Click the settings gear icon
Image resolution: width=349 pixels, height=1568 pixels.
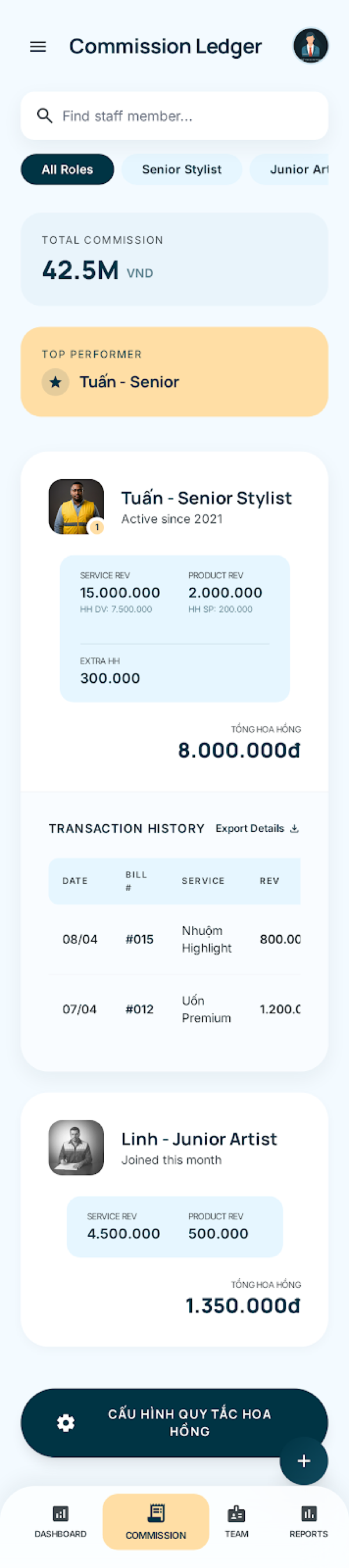pyautogui.click(x=66, y=1423)
